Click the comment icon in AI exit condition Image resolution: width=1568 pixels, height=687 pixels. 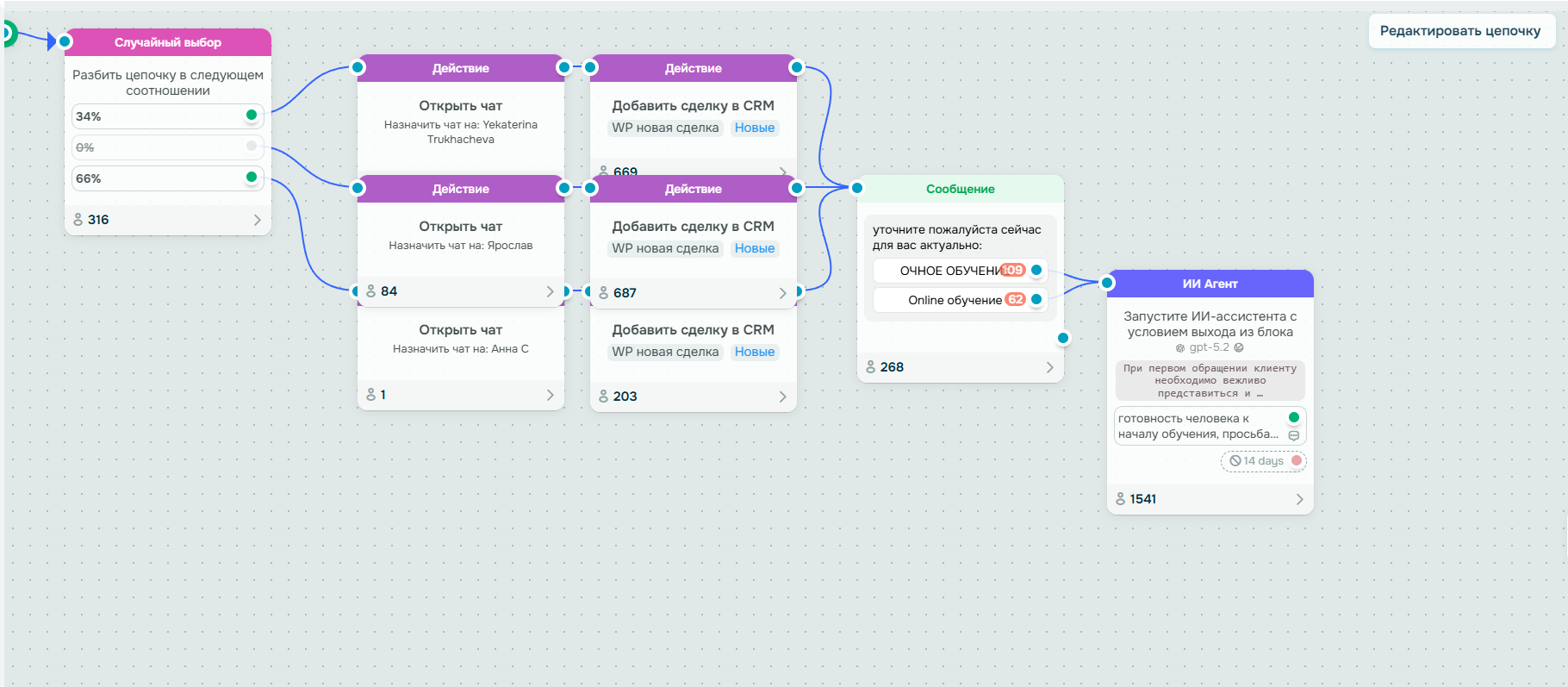tap(1293, 435)
